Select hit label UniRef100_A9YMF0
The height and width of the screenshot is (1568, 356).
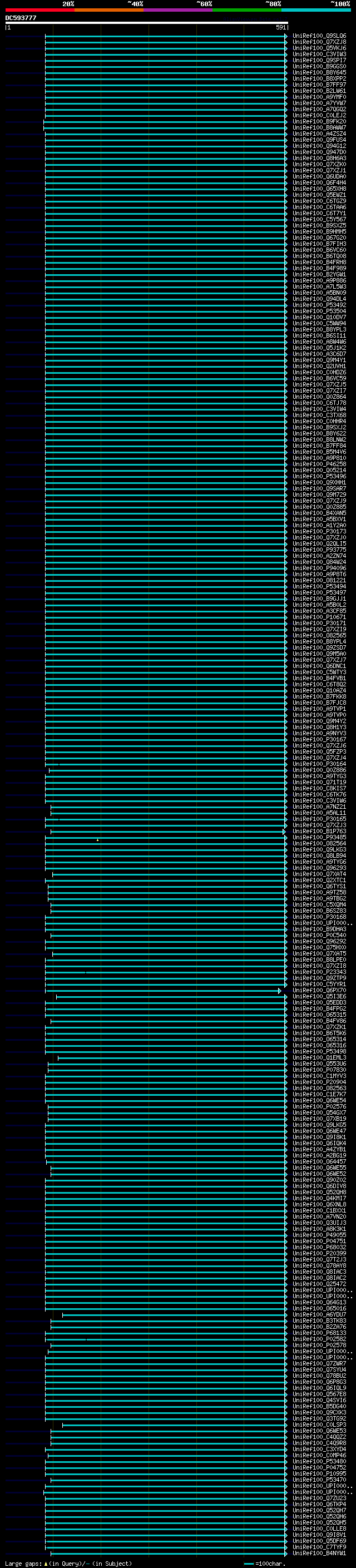click(x=319, y=97)
